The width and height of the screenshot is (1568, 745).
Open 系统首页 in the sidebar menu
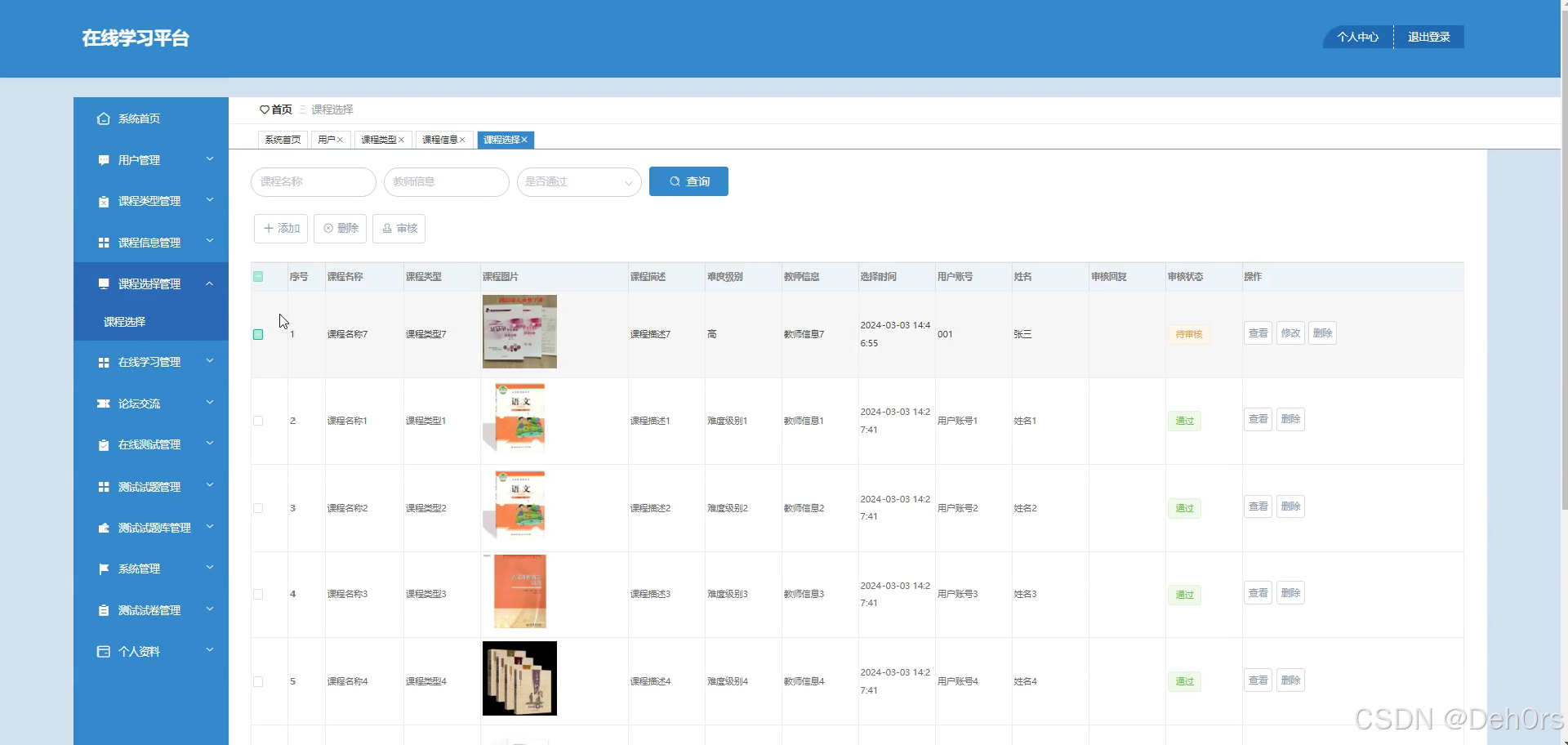(x=151, y=118)
